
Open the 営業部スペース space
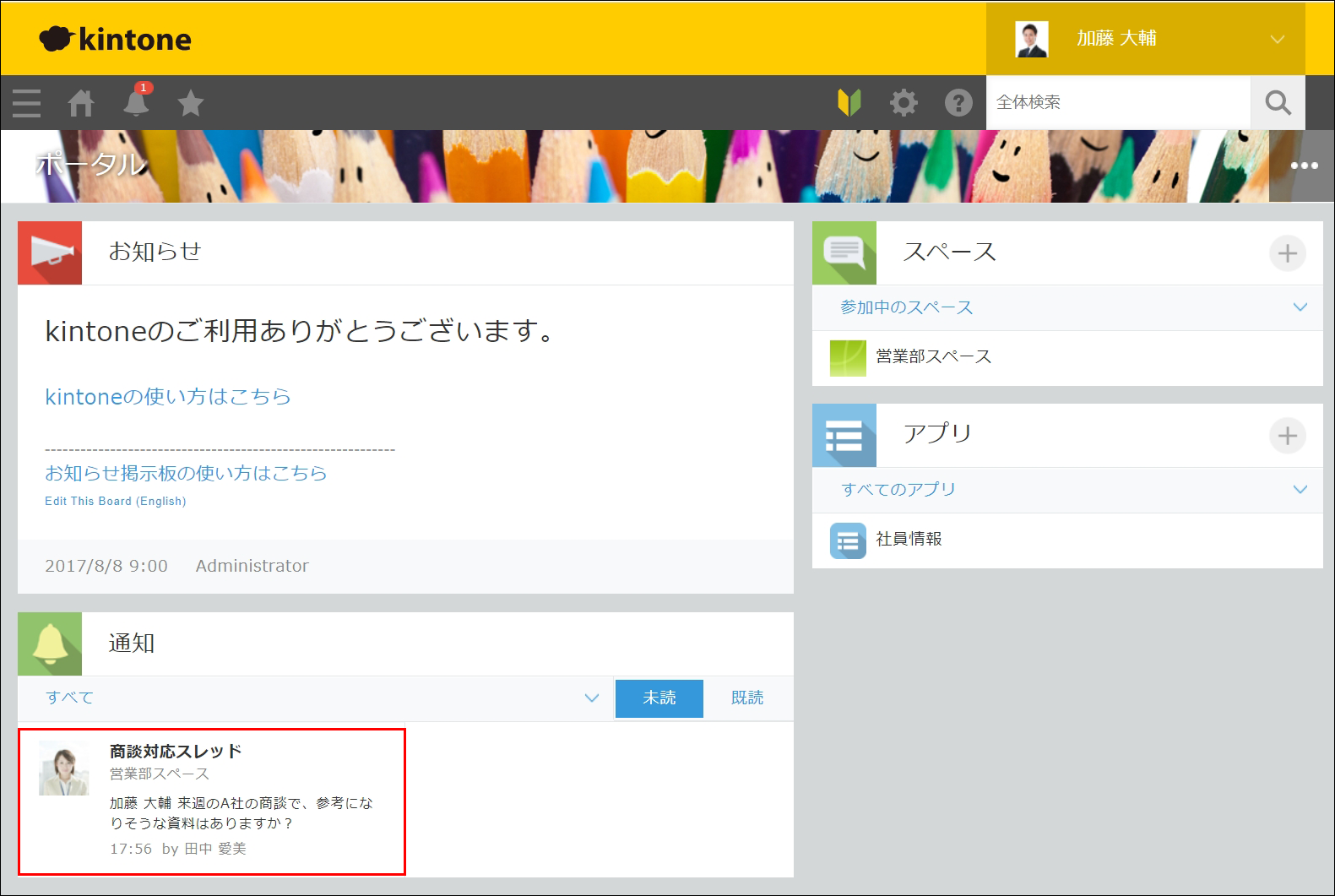[x=933, y=357]
